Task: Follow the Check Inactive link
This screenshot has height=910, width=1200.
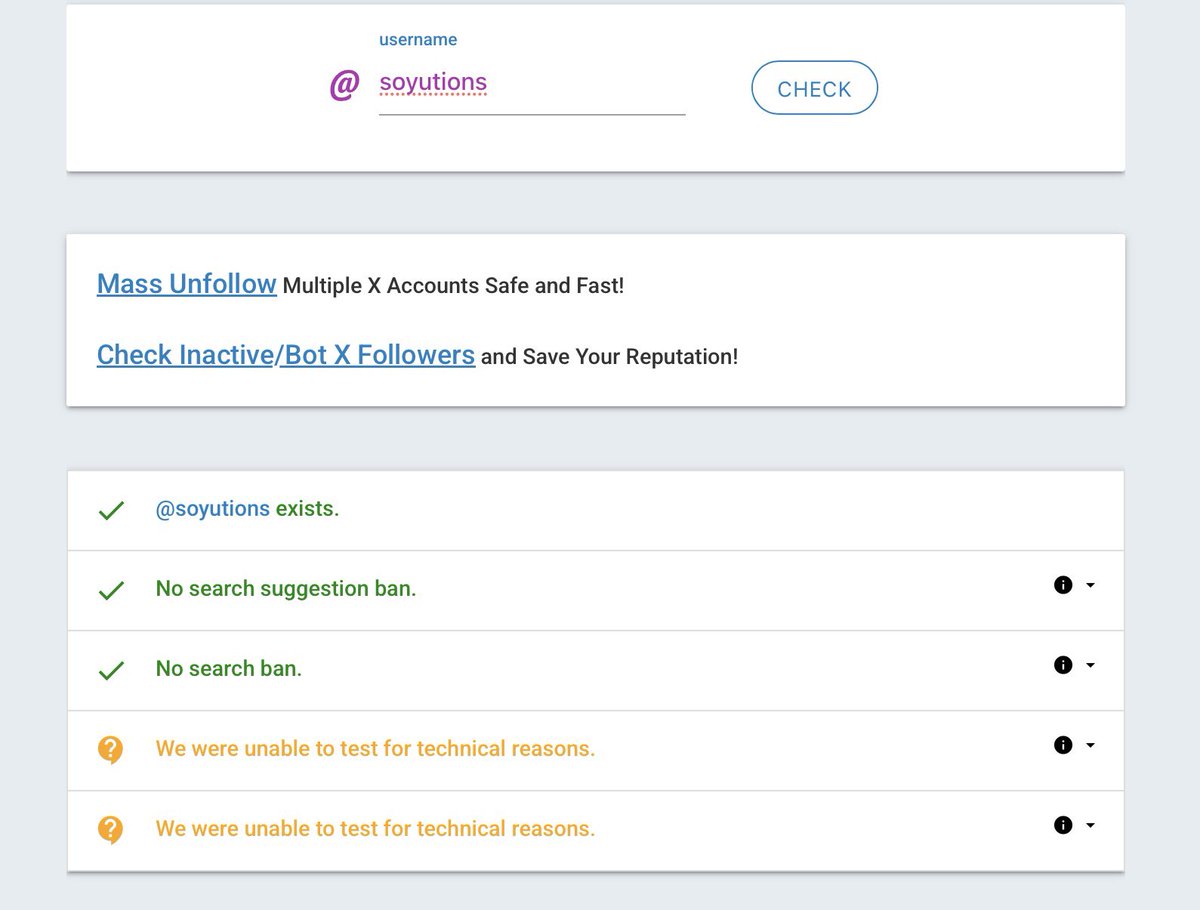Action: (x=184, y=355)
